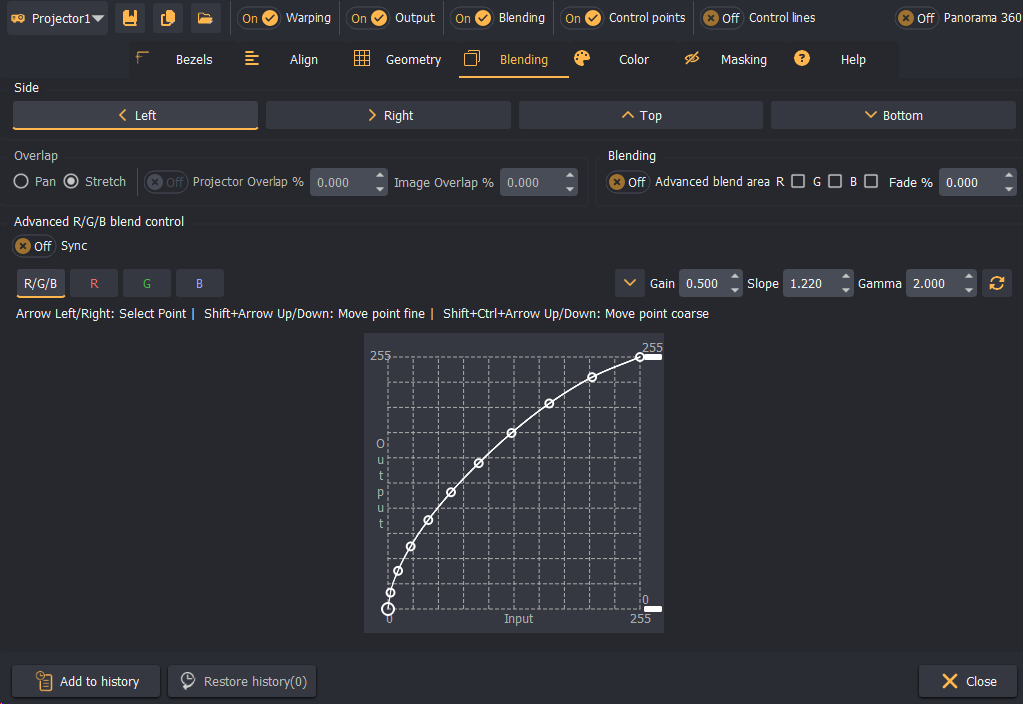Click the save configuration icon
Image resolution: width=1023 pixels, height=704 pixels.
pos(130,18)
